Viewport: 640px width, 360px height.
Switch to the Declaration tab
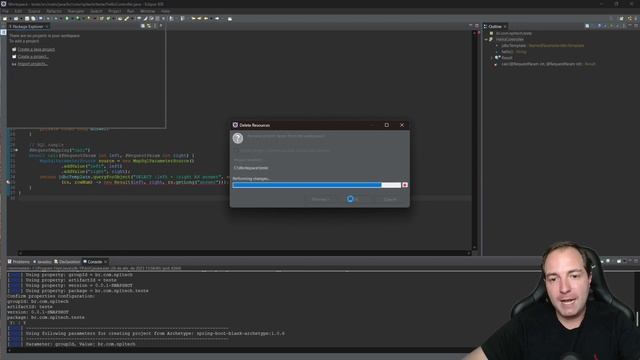tap(67, 262)
